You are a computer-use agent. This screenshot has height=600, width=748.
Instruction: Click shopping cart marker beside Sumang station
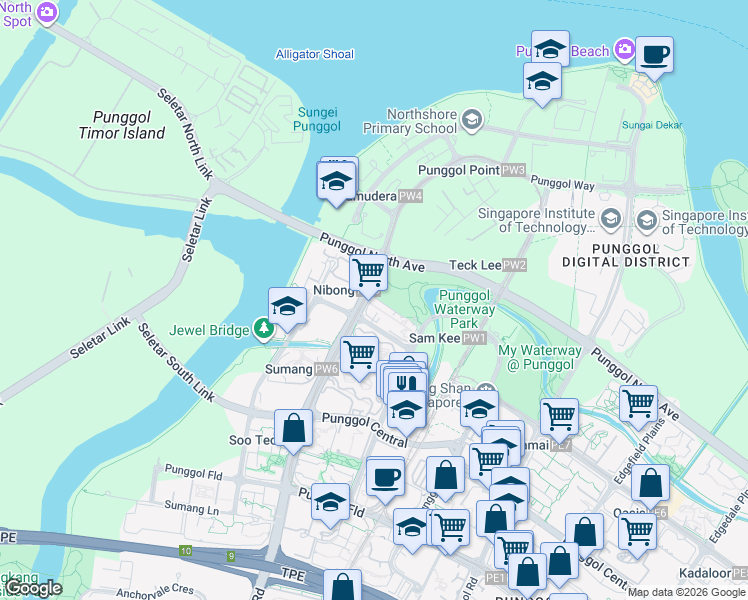click(359, 357)
